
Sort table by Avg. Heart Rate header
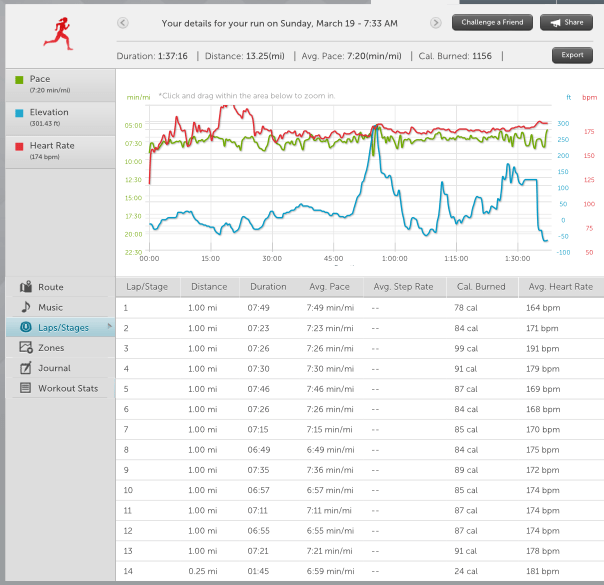coord(560,286)
